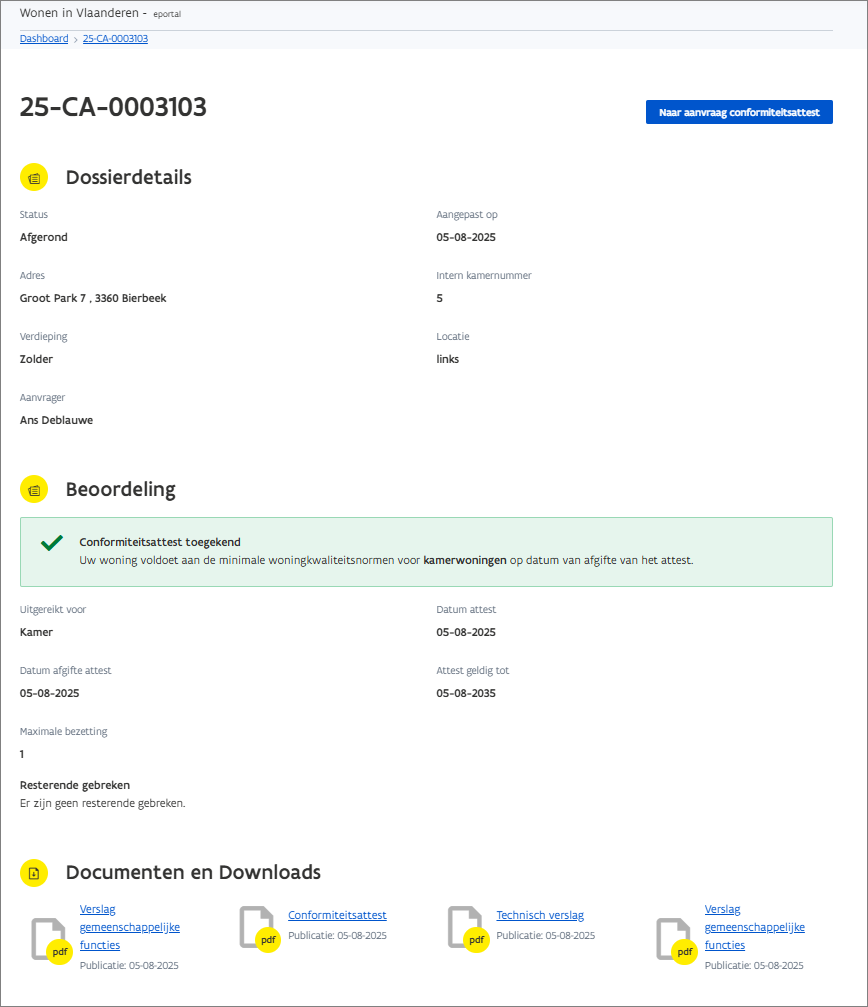Image resolution: width=868 pixels, height=1007 pixels.
Task: Click the Dossierdetails section heading
Action: click(128, 178)
